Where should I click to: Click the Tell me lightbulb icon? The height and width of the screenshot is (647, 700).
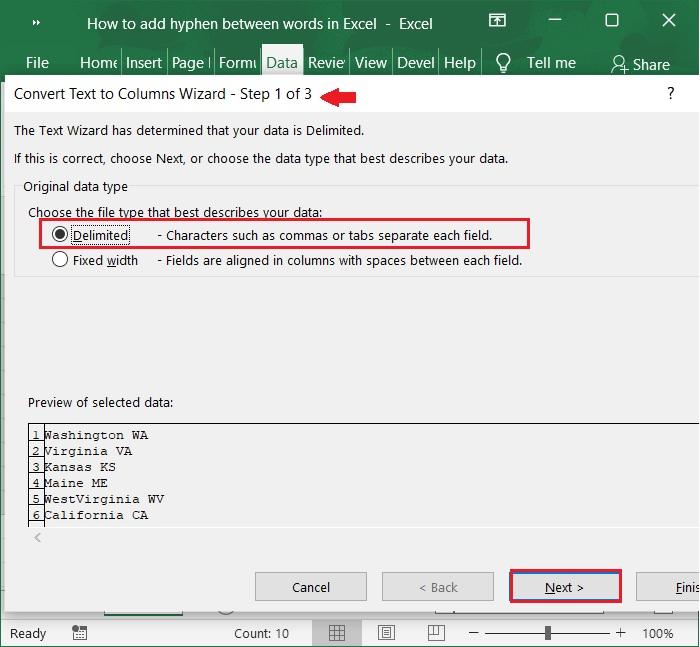[503, 63]
